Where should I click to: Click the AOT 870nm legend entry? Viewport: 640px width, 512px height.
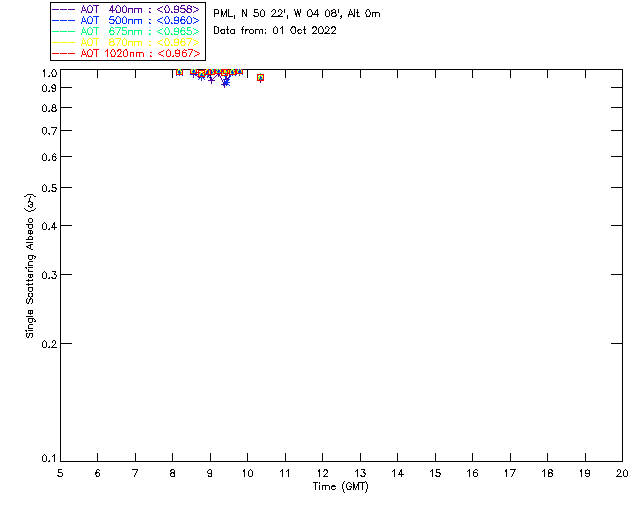[x=126, y=42]
